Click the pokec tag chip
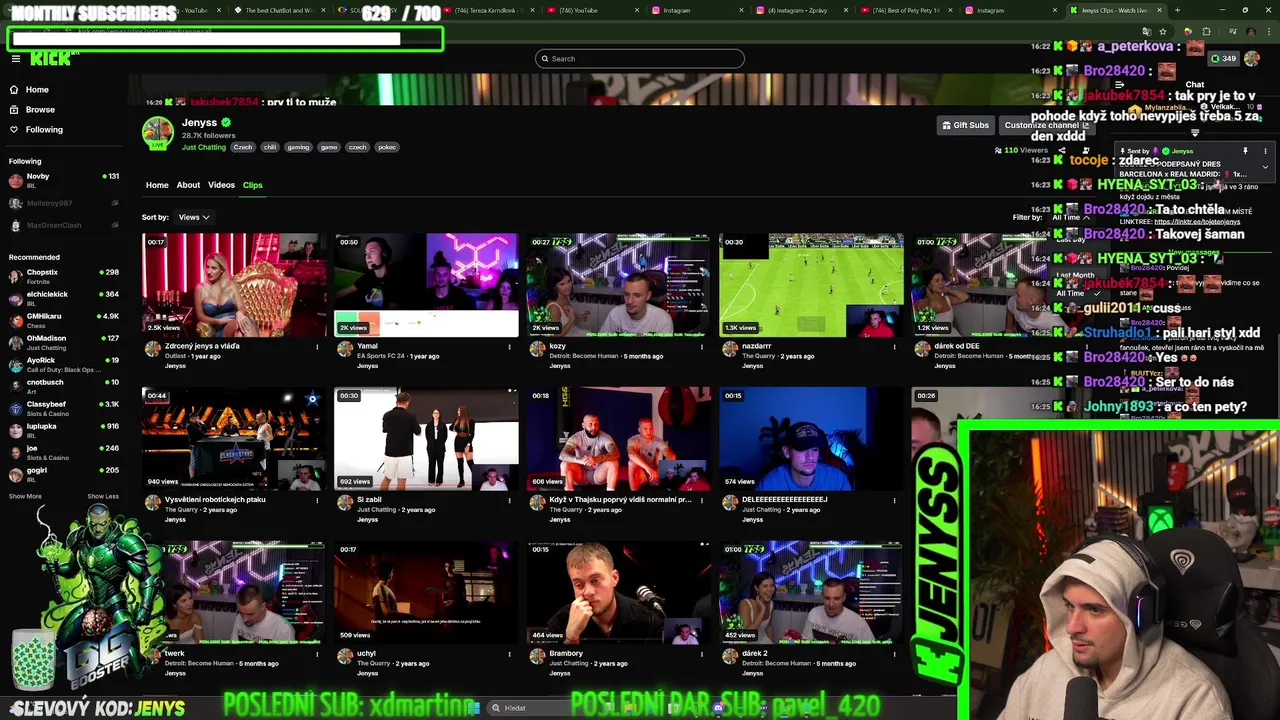 click(x=387, y=147)
